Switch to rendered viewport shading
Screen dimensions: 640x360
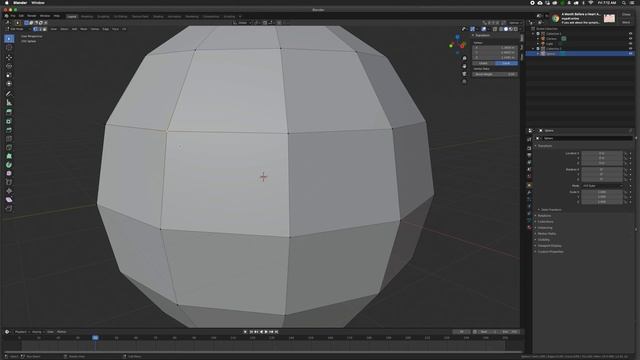[x=516, y=29]
